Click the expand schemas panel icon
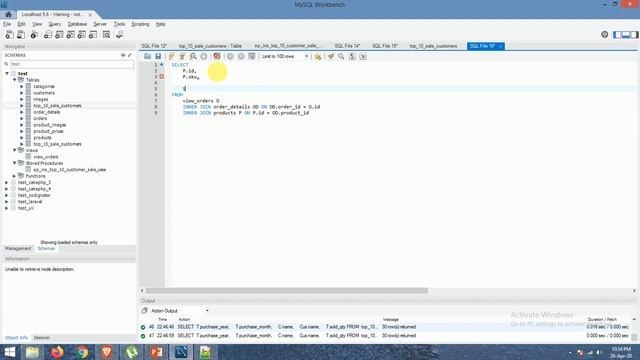Viewport: 640px width, 360px height. coord(130,55)
